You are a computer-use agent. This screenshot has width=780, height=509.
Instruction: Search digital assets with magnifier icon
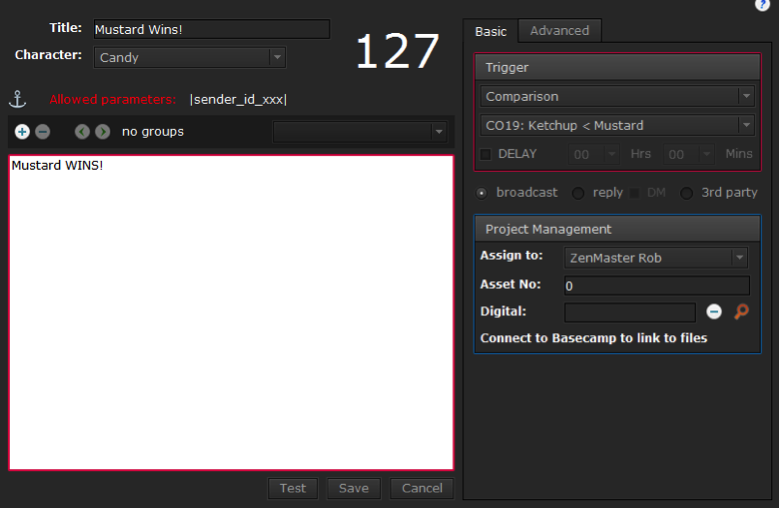741,312
